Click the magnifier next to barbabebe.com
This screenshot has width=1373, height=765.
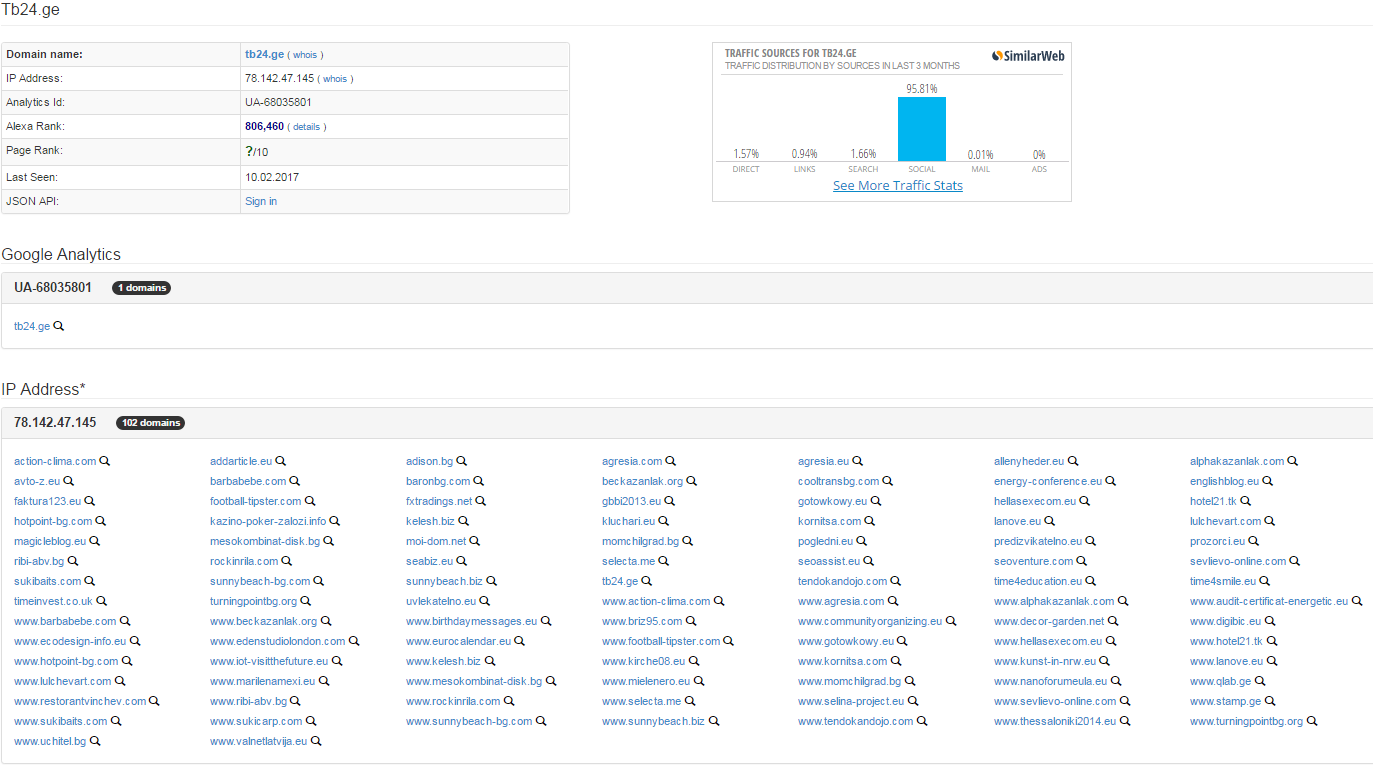295,481
